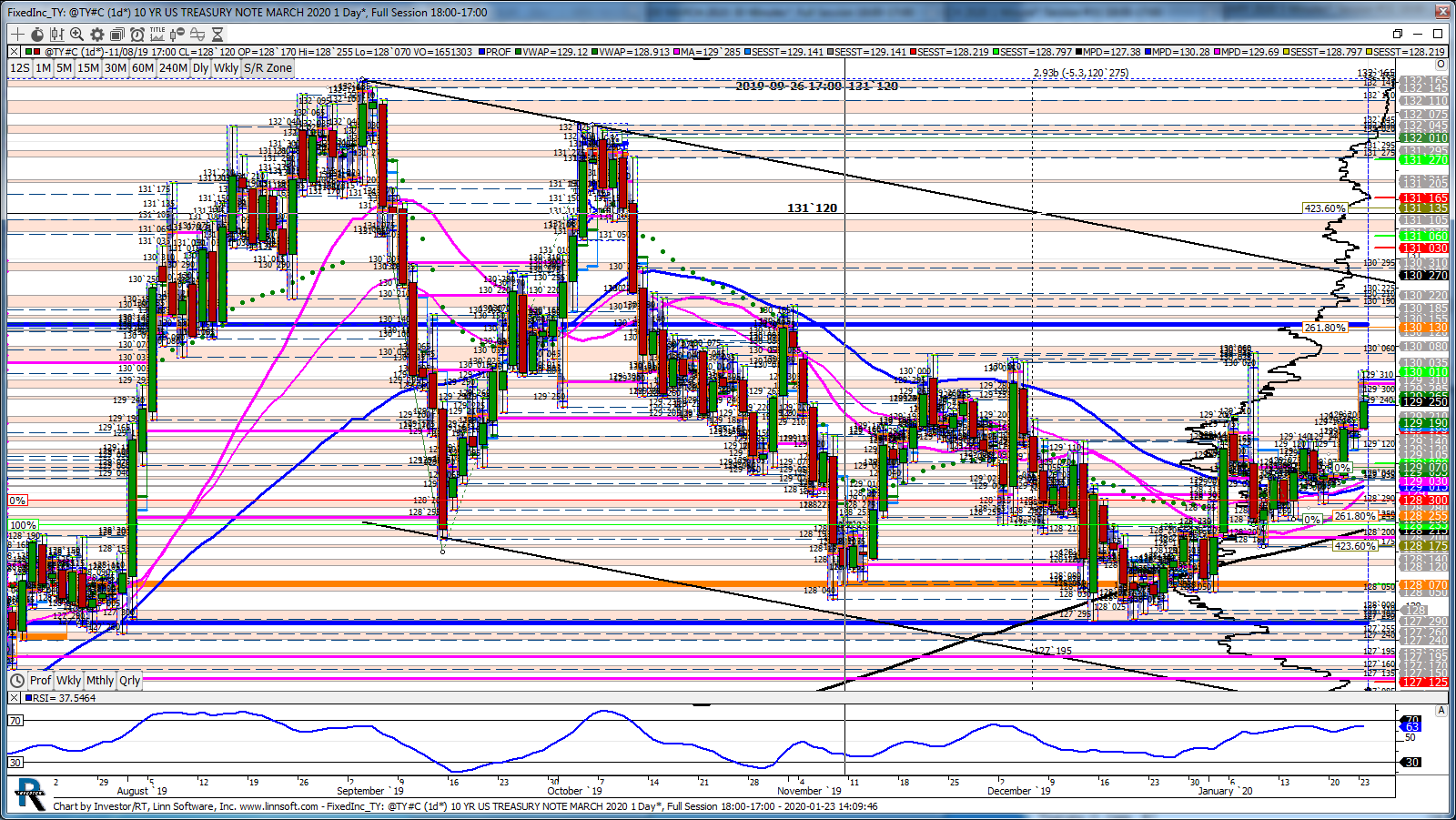Click the MA=129`285 indicator label

click(706, 52)
